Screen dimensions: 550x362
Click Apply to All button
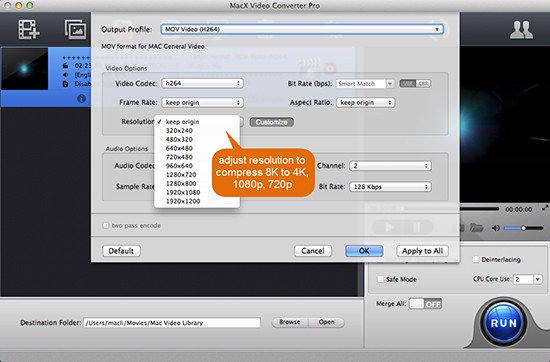tap(422, 251)
